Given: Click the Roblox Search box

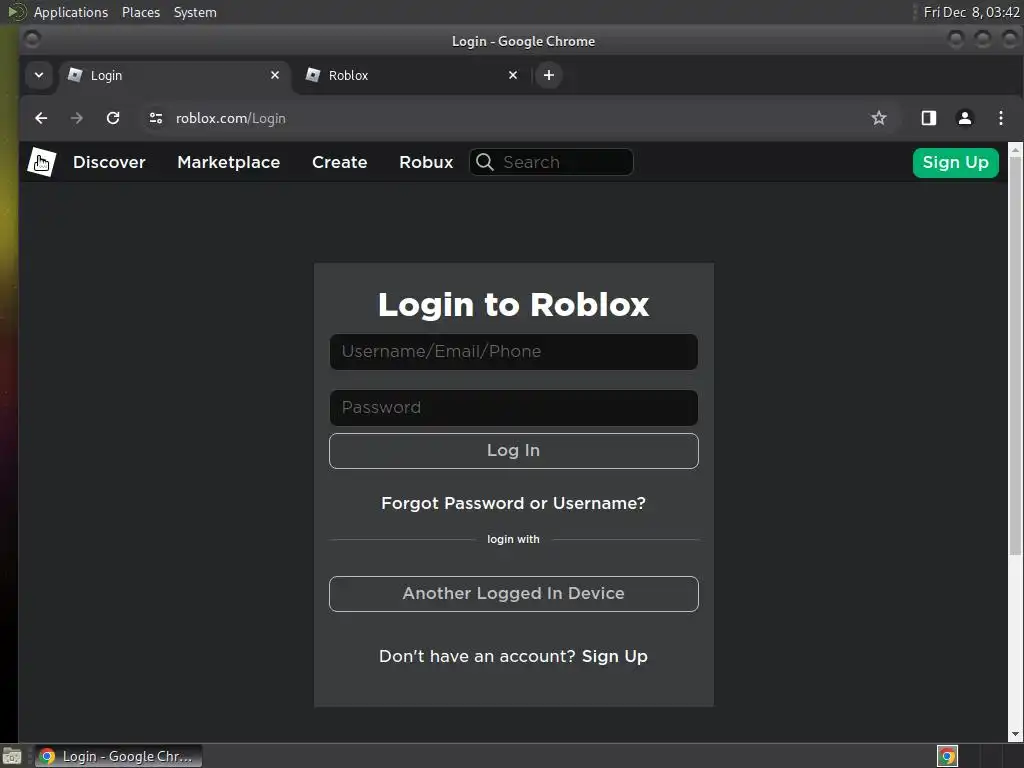Looking at the screenshot, I should click(551, 162).
